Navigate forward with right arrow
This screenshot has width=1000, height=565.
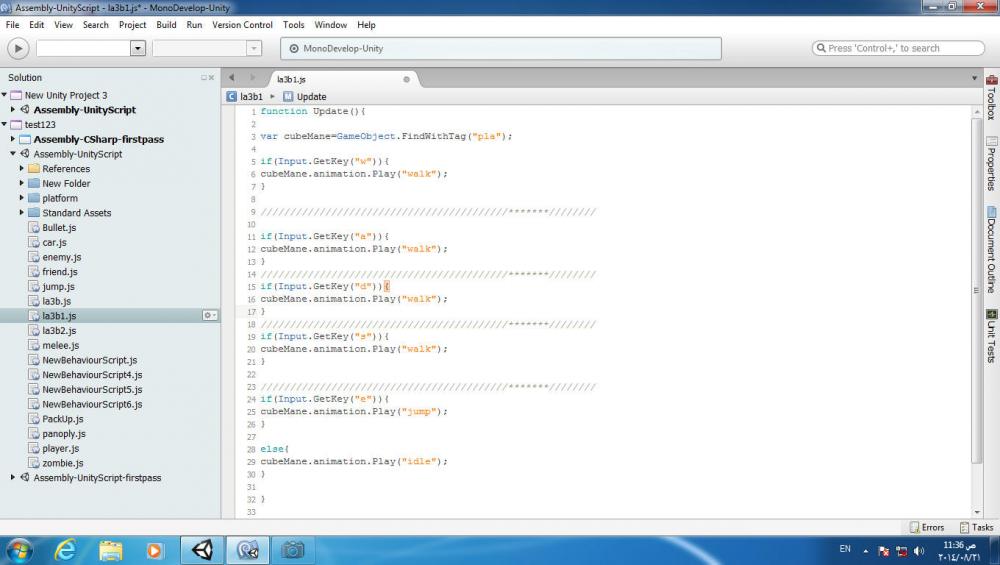click(252, 78)
